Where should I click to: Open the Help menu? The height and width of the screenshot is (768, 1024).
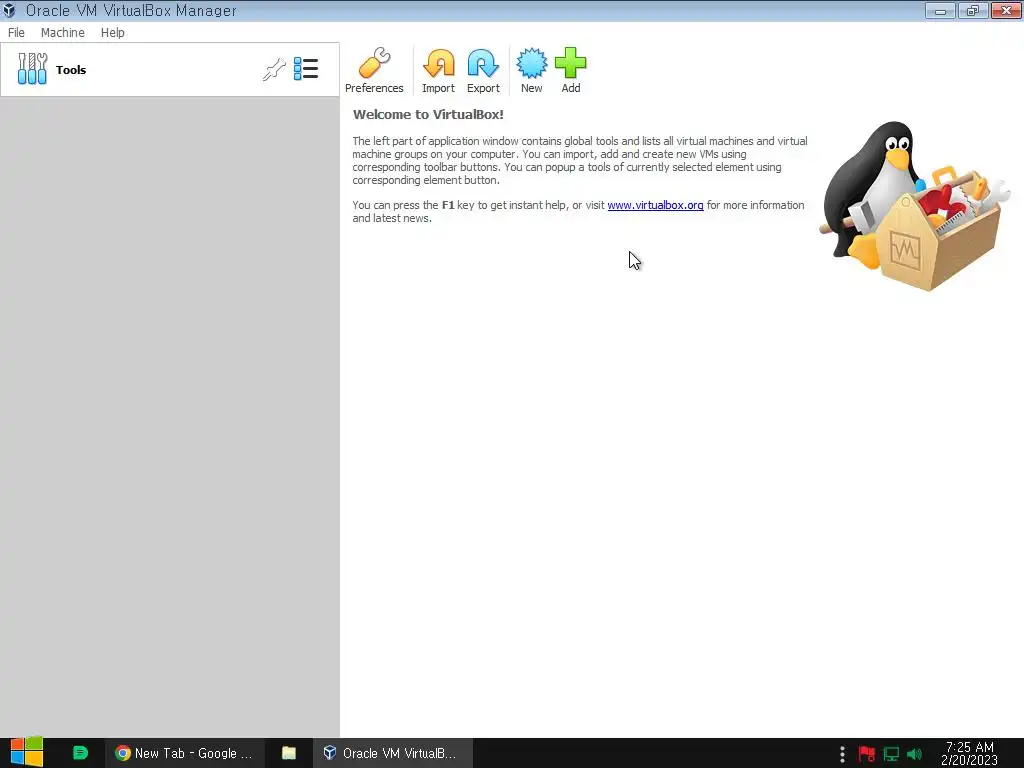[x=112, y=33]
